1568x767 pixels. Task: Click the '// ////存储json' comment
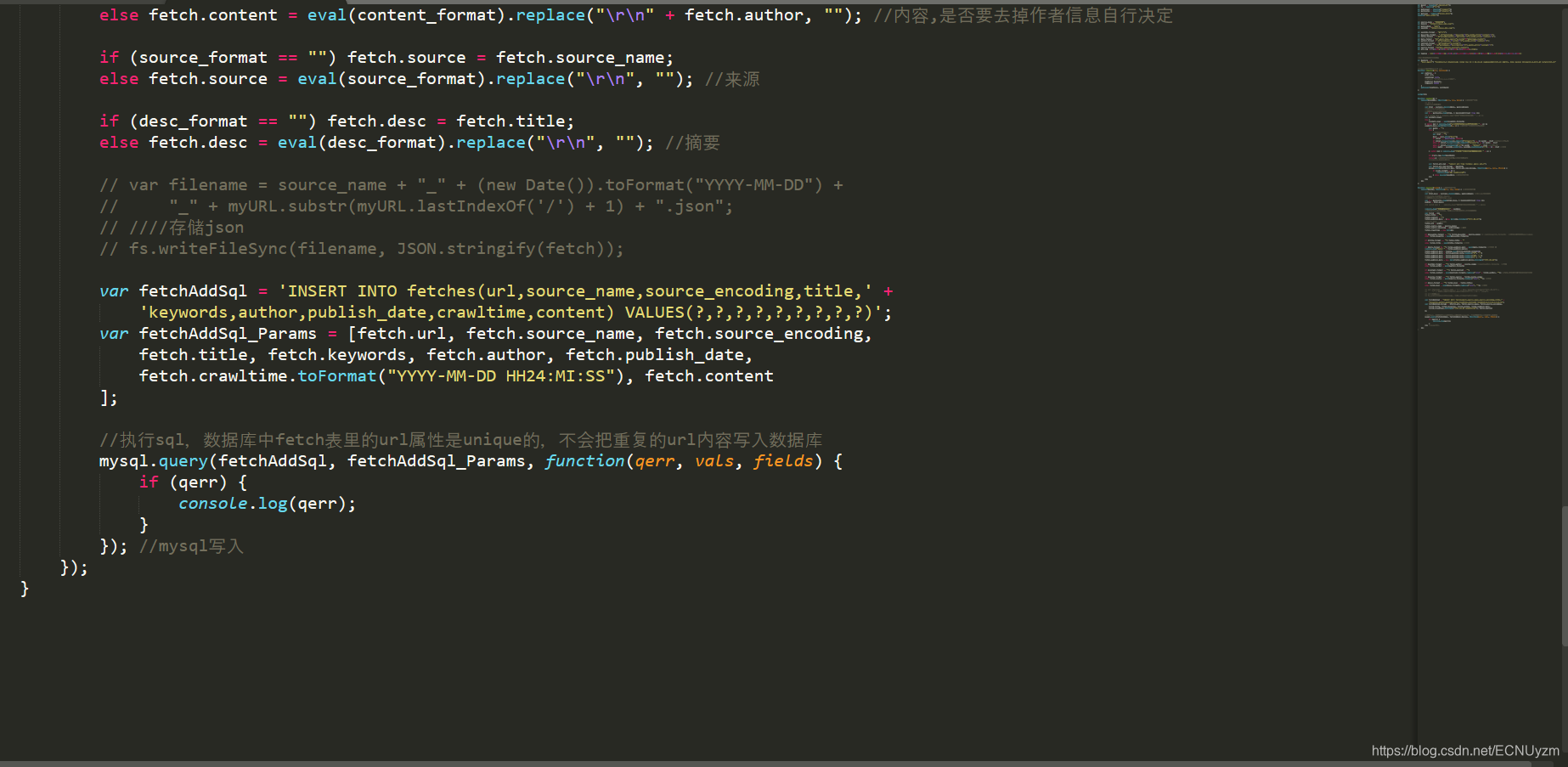pos(172,228)
